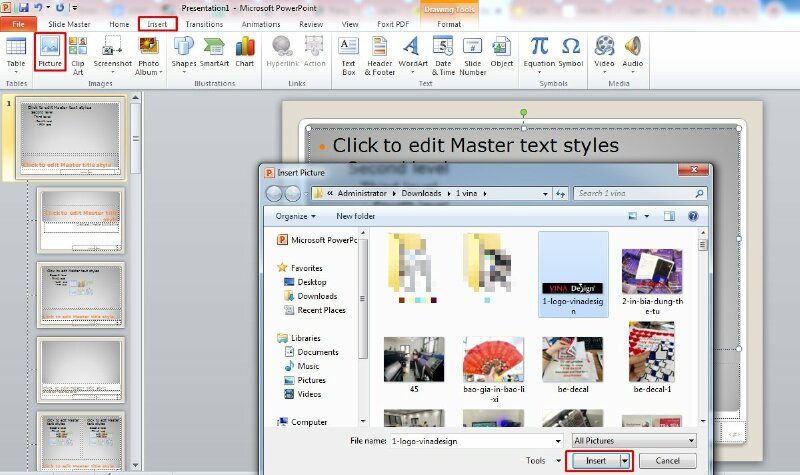
Task: Select Music under Libraries
Action: 302,366
